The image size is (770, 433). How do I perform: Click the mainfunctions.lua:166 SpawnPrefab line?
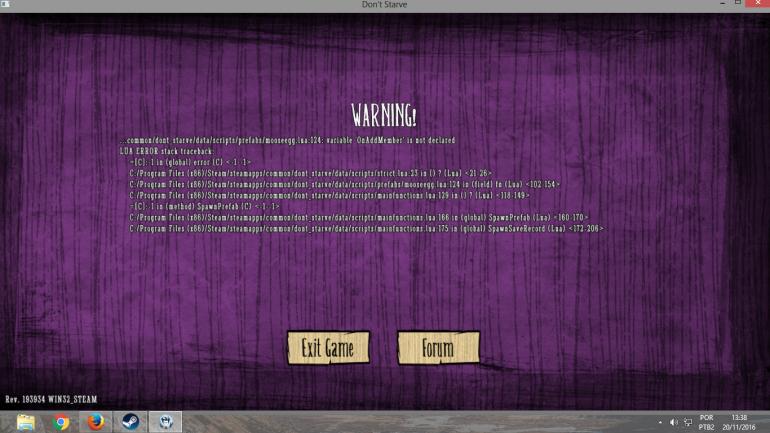pyautogui.click(x=359, y=217)
